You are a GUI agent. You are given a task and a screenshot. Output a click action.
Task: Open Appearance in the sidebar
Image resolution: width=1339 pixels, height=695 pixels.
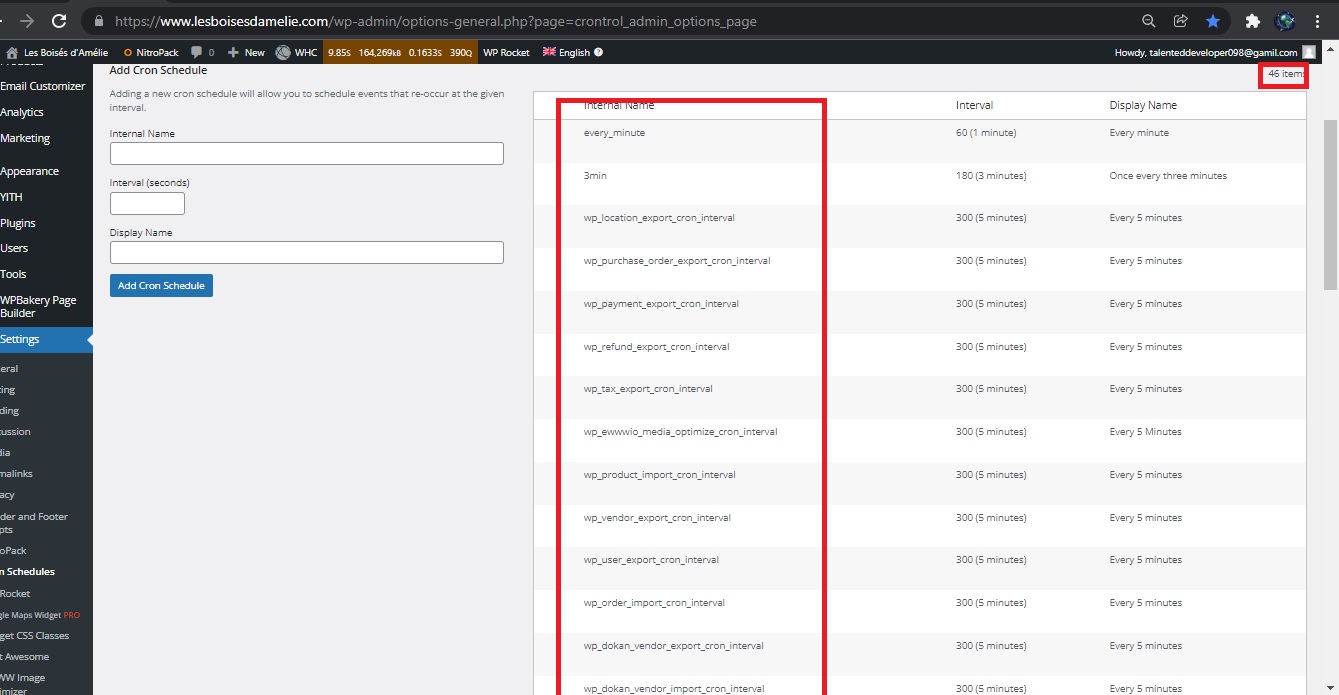tap(30, 171)
